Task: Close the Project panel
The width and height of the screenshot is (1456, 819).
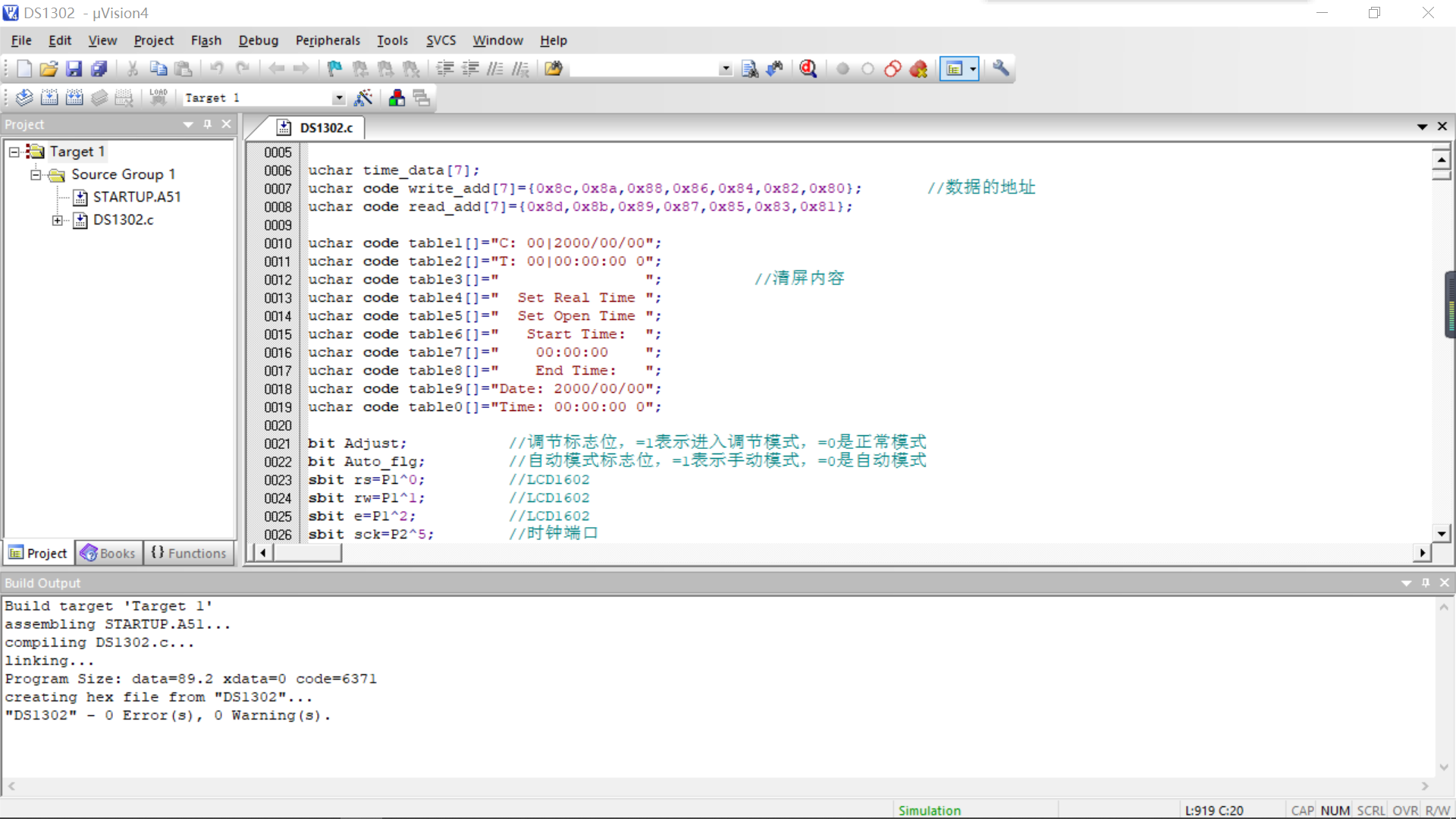Action: tap(226, 124)
